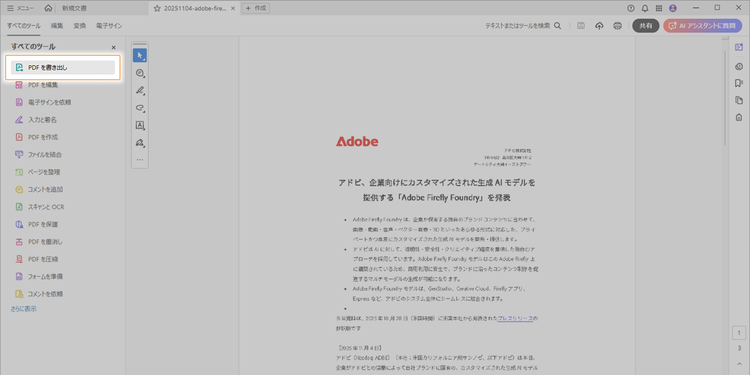The image size is (750, 375).
Task: Click the cloud upload icon
Action: (x=599, y=26)
